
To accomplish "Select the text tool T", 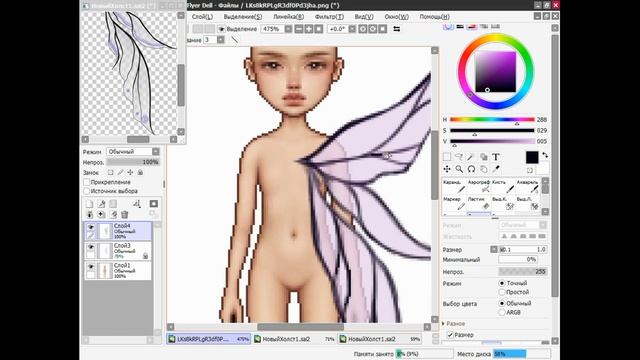I will click(x=496, y=157).
